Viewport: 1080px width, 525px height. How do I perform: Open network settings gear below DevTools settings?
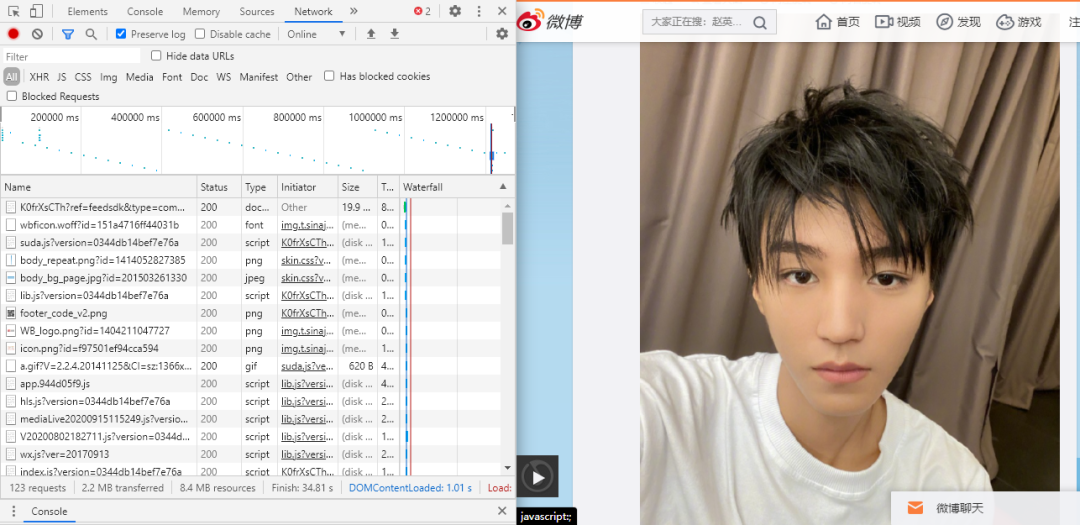click(501, 34)
